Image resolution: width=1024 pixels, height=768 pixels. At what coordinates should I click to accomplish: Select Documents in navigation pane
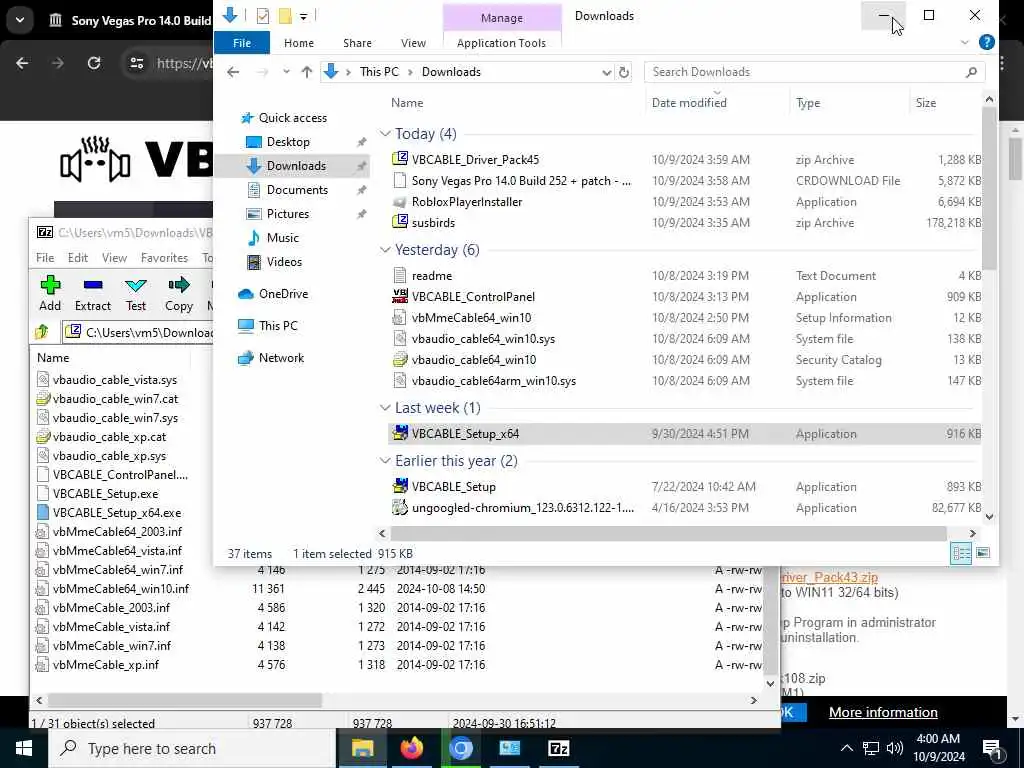(x=297, y=190)
